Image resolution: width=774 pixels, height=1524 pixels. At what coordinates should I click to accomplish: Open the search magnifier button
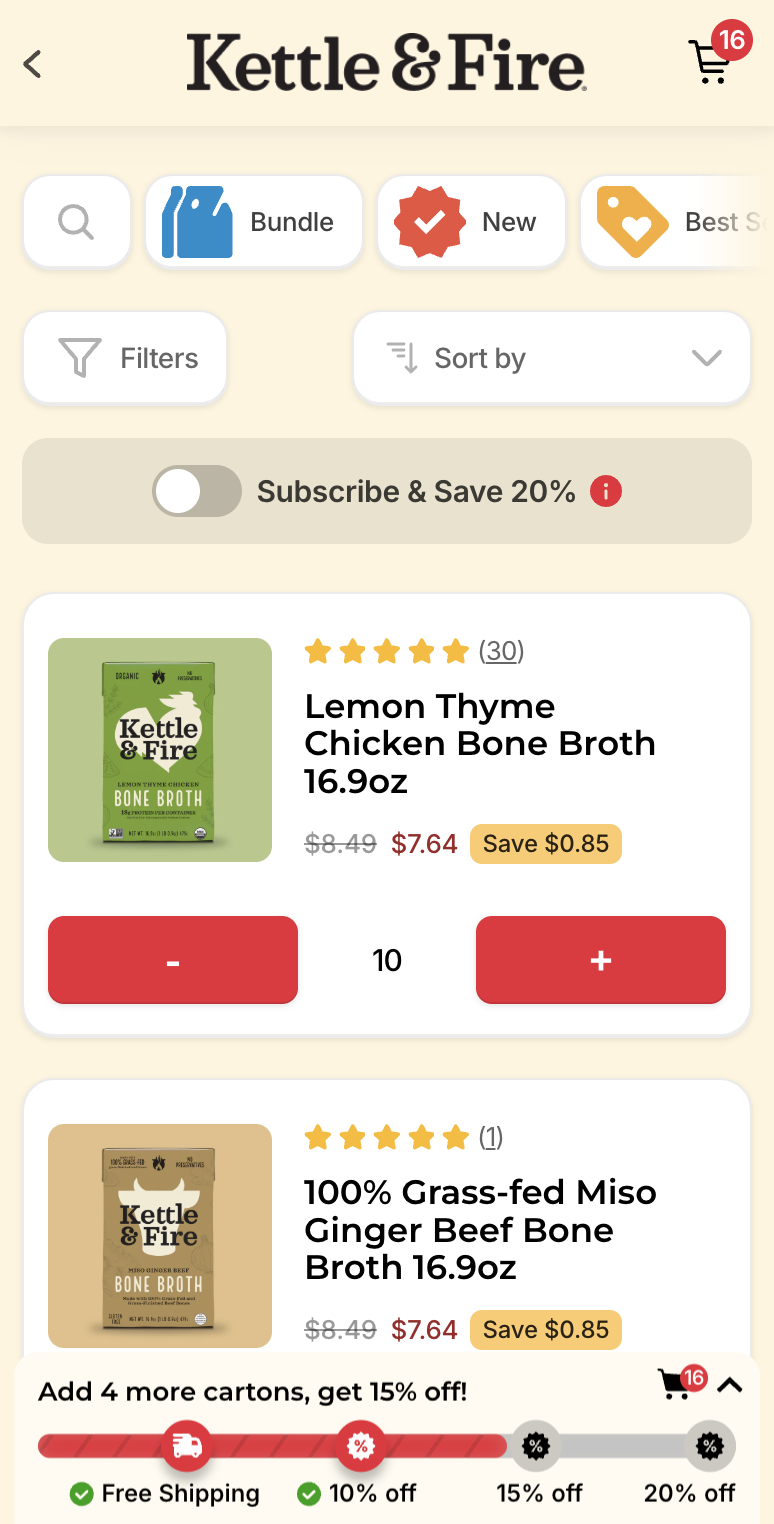click(77, 221)
